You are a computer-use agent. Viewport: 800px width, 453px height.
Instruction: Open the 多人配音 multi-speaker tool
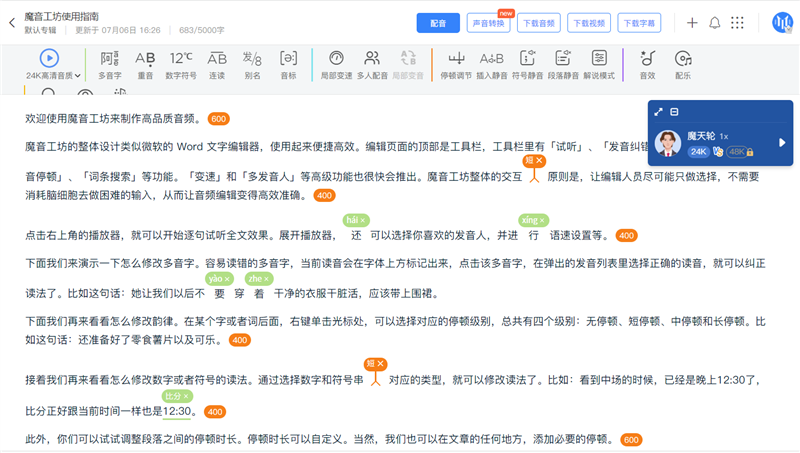point(371,64)
